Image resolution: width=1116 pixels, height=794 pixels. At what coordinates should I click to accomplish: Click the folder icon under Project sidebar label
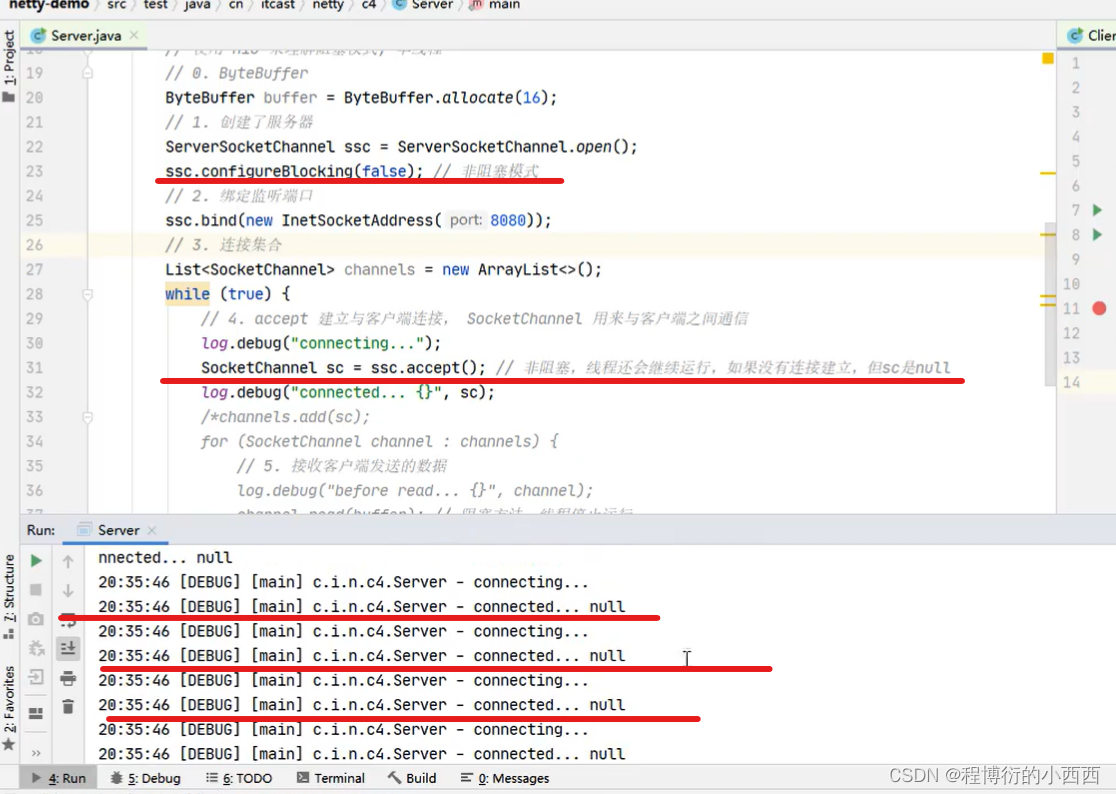click(9, 97)
